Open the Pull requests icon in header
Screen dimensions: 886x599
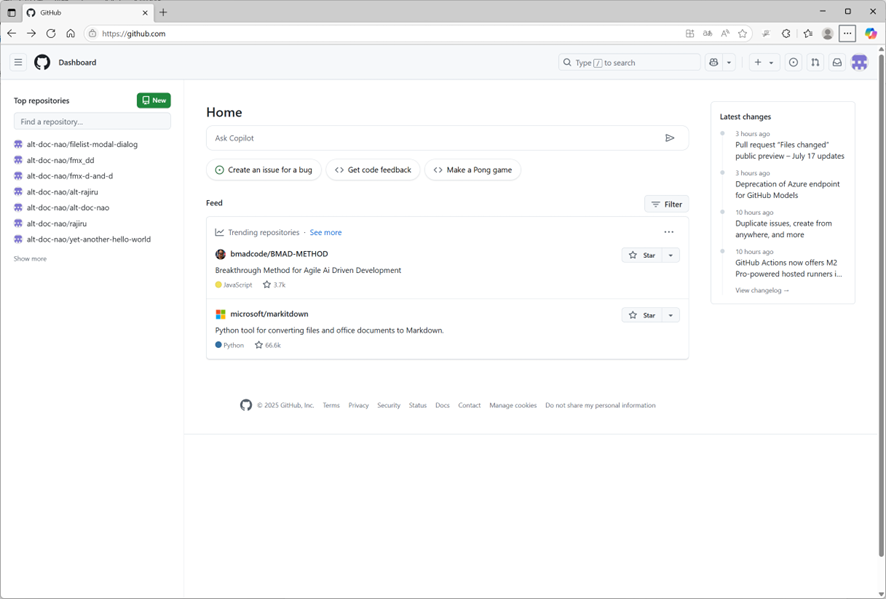click(x=815, y=62)
